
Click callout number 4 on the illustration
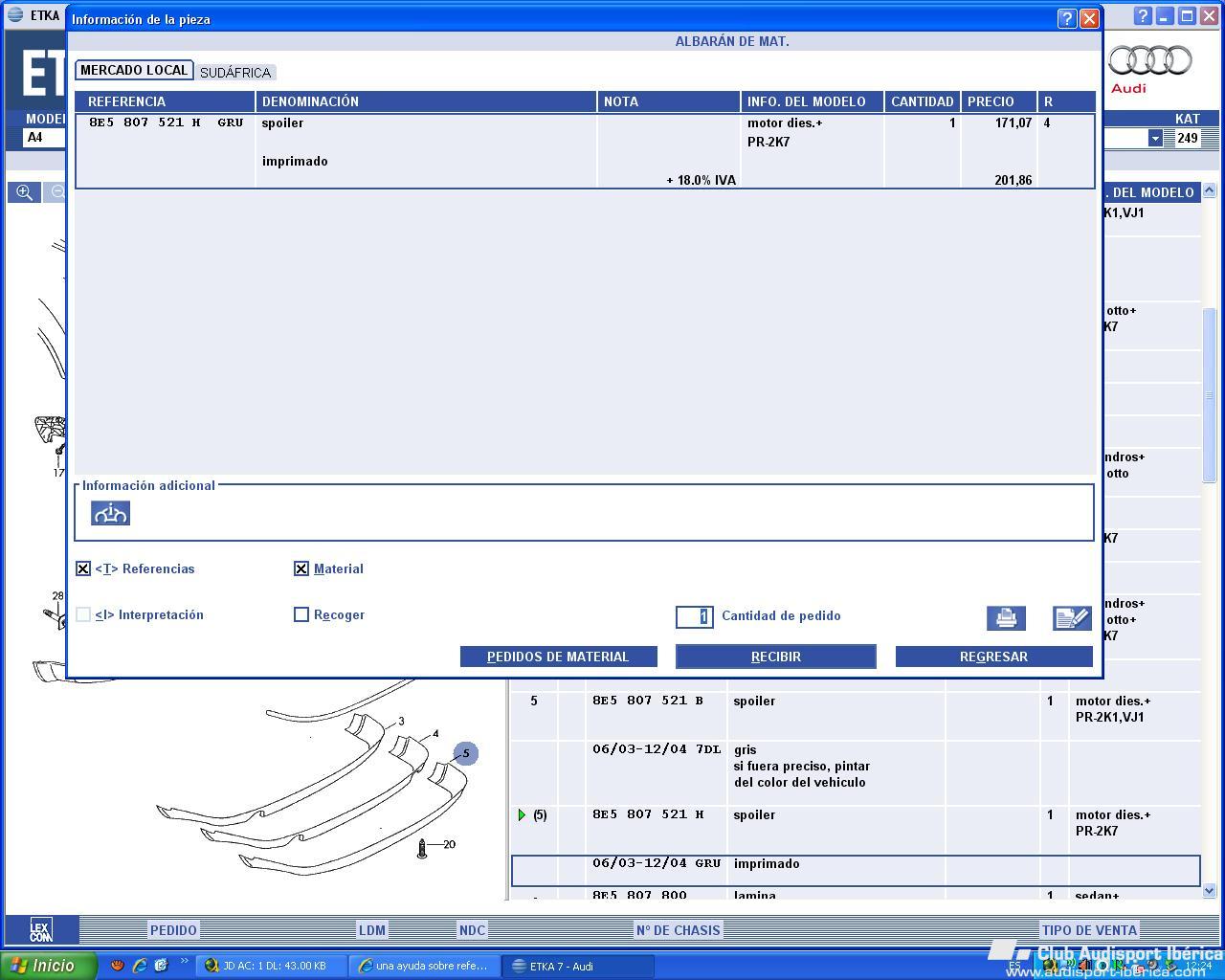(435, 734)
